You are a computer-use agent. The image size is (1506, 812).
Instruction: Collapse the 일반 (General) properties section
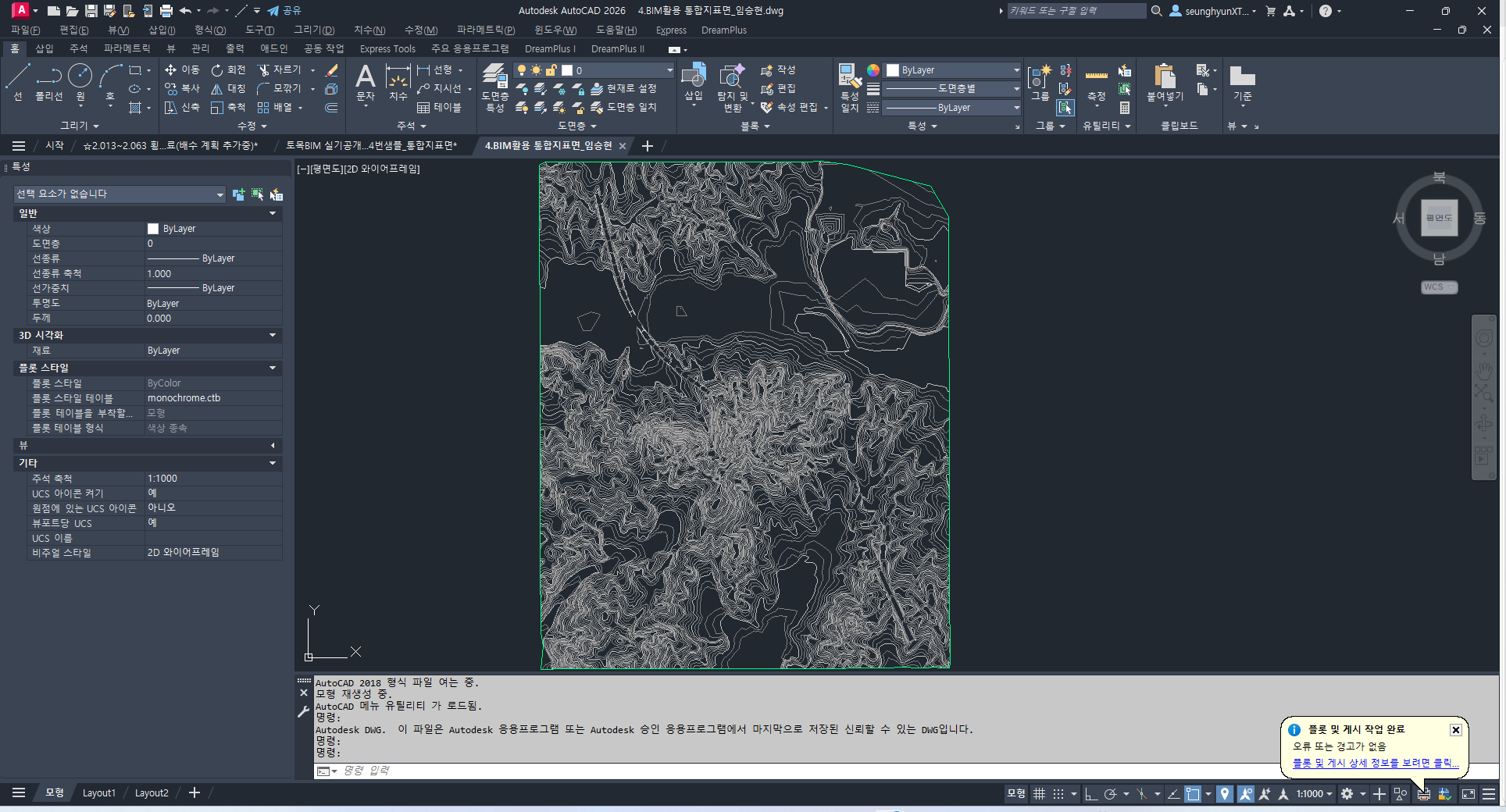[273, 213]
